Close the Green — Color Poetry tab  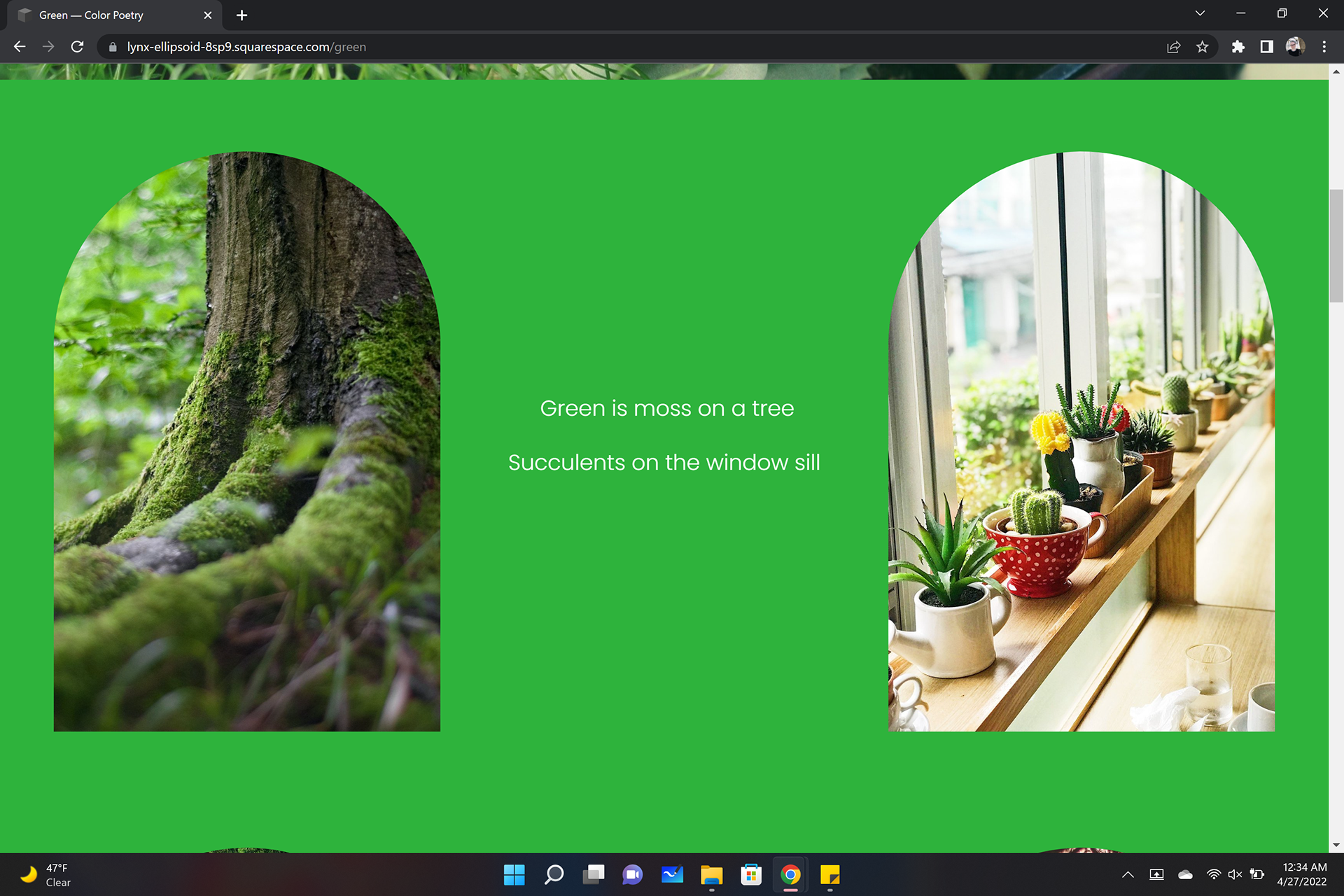pos(208,15)
